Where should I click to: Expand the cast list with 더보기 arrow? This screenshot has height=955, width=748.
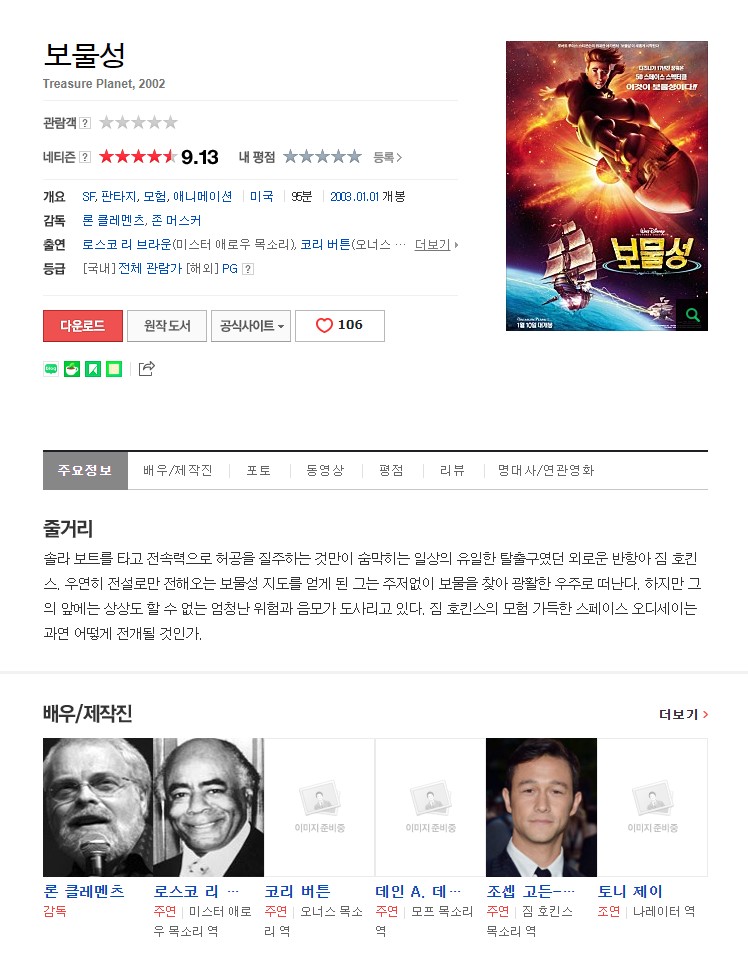click(x=436, y=245)
